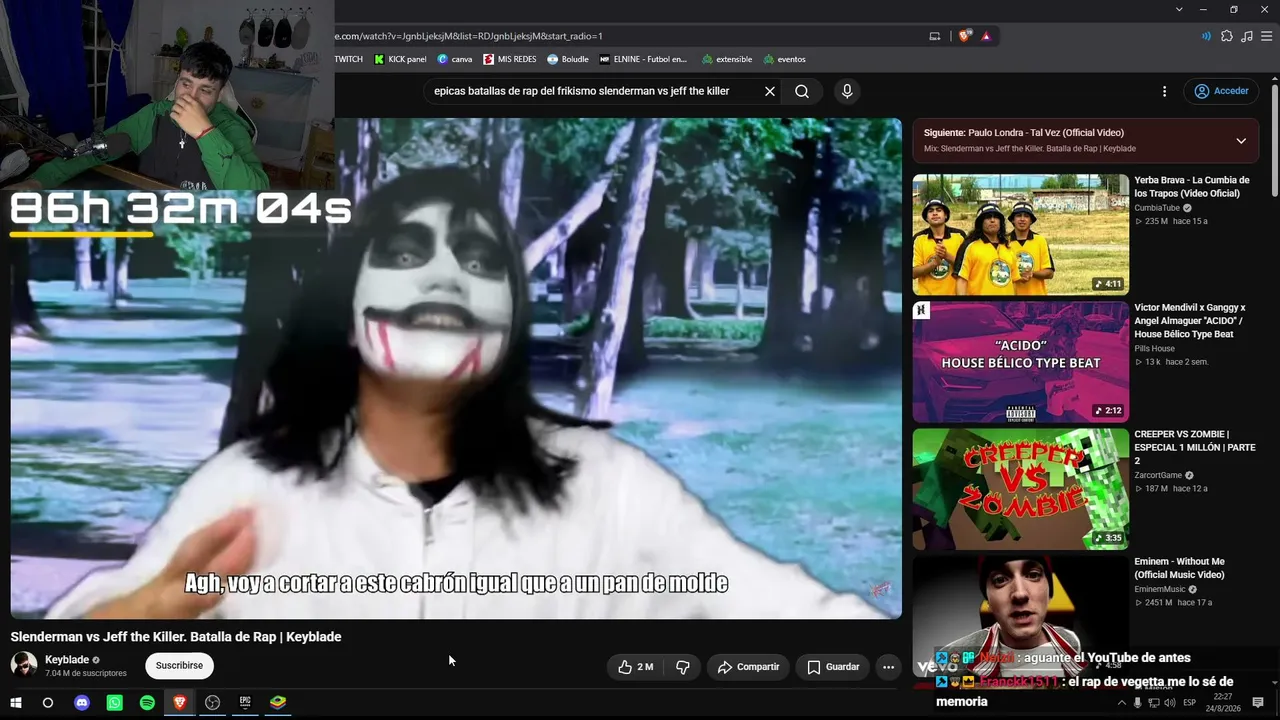Open YouTube settings three-dot menu

click(x=1164, y=91)
